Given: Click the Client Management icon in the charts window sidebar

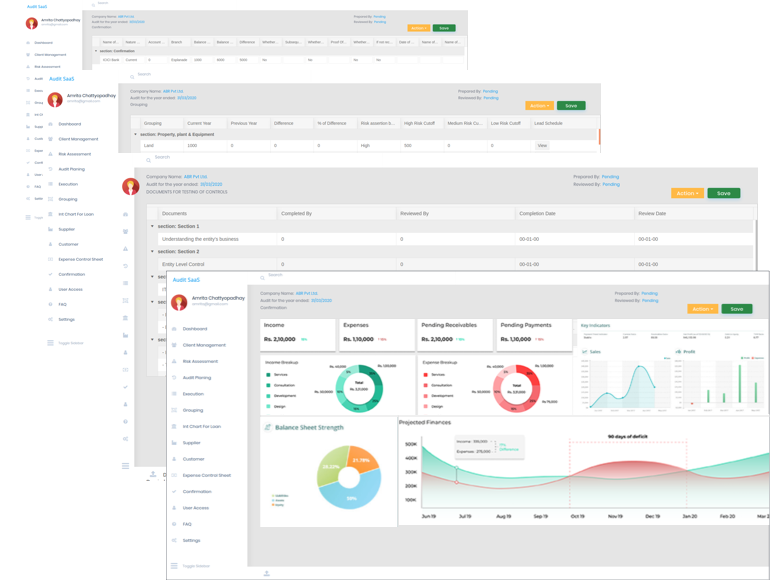Looking at the screenshot, I should coord(174,345).
